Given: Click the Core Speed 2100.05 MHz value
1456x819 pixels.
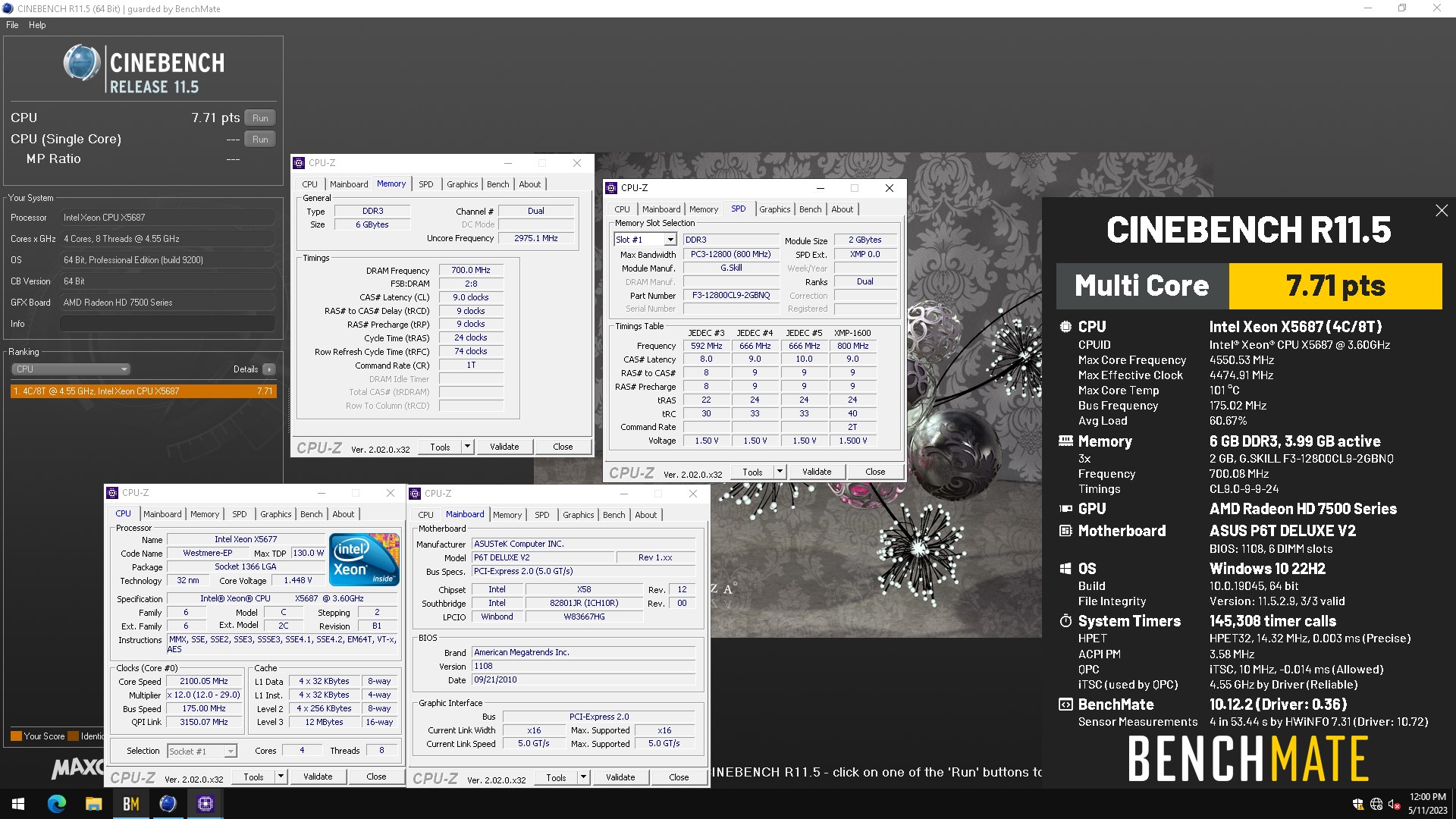Looking at the screenshot, I should click(203, 682).
